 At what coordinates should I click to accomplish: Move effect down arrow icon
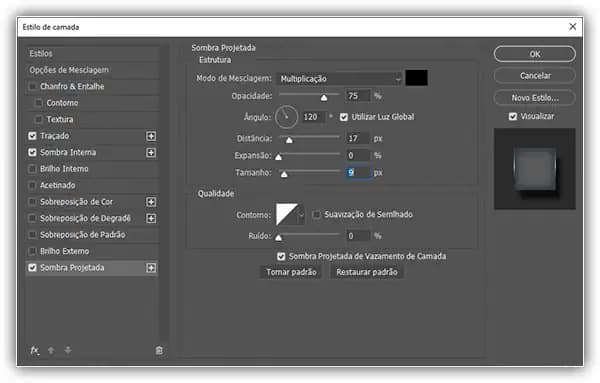click(x=68, y=350)
